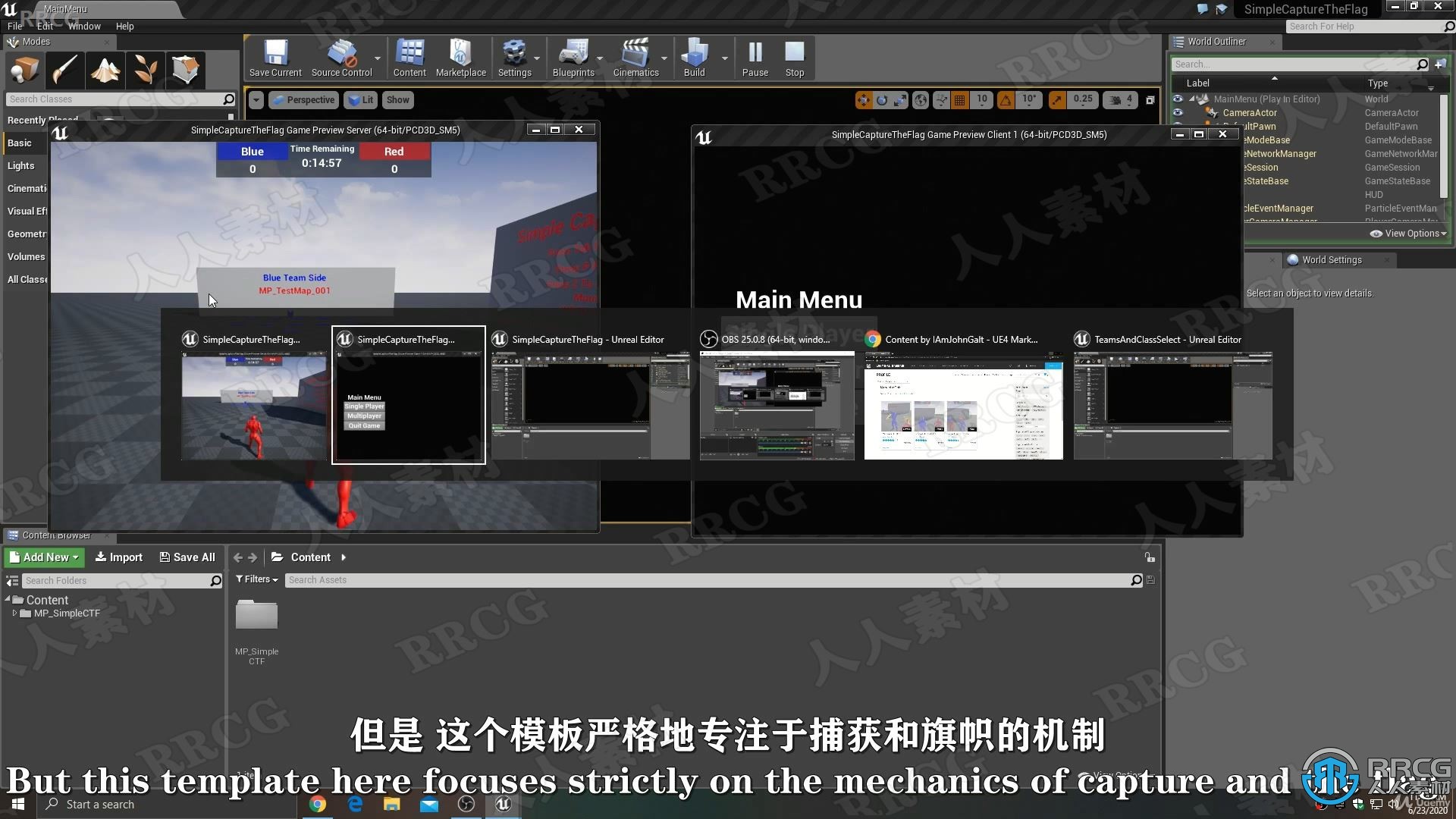Click the Add New button

44,557
